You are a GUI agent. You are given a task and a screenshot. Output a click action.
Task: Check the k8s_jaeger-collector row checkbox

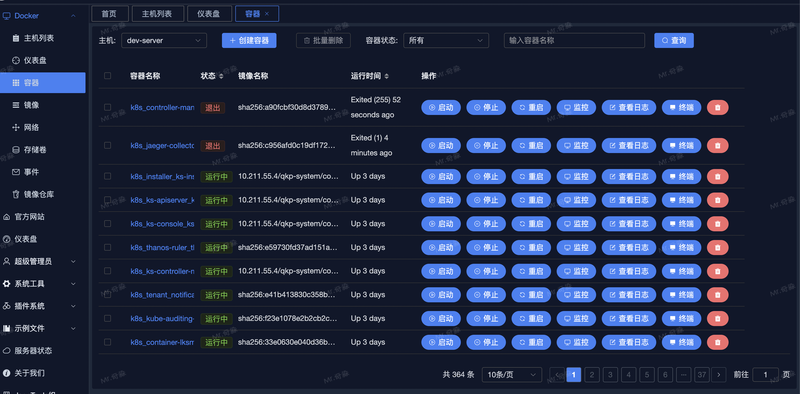pyautogui.click(x=108, y=145)
